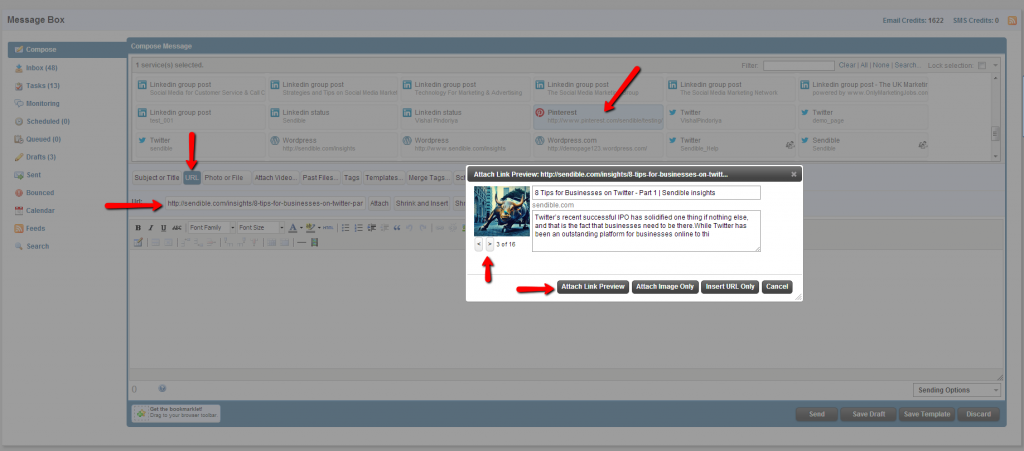1024x451 pixels.
Task: Close the Attach Link Preview dialog
Action: (793, 174)
